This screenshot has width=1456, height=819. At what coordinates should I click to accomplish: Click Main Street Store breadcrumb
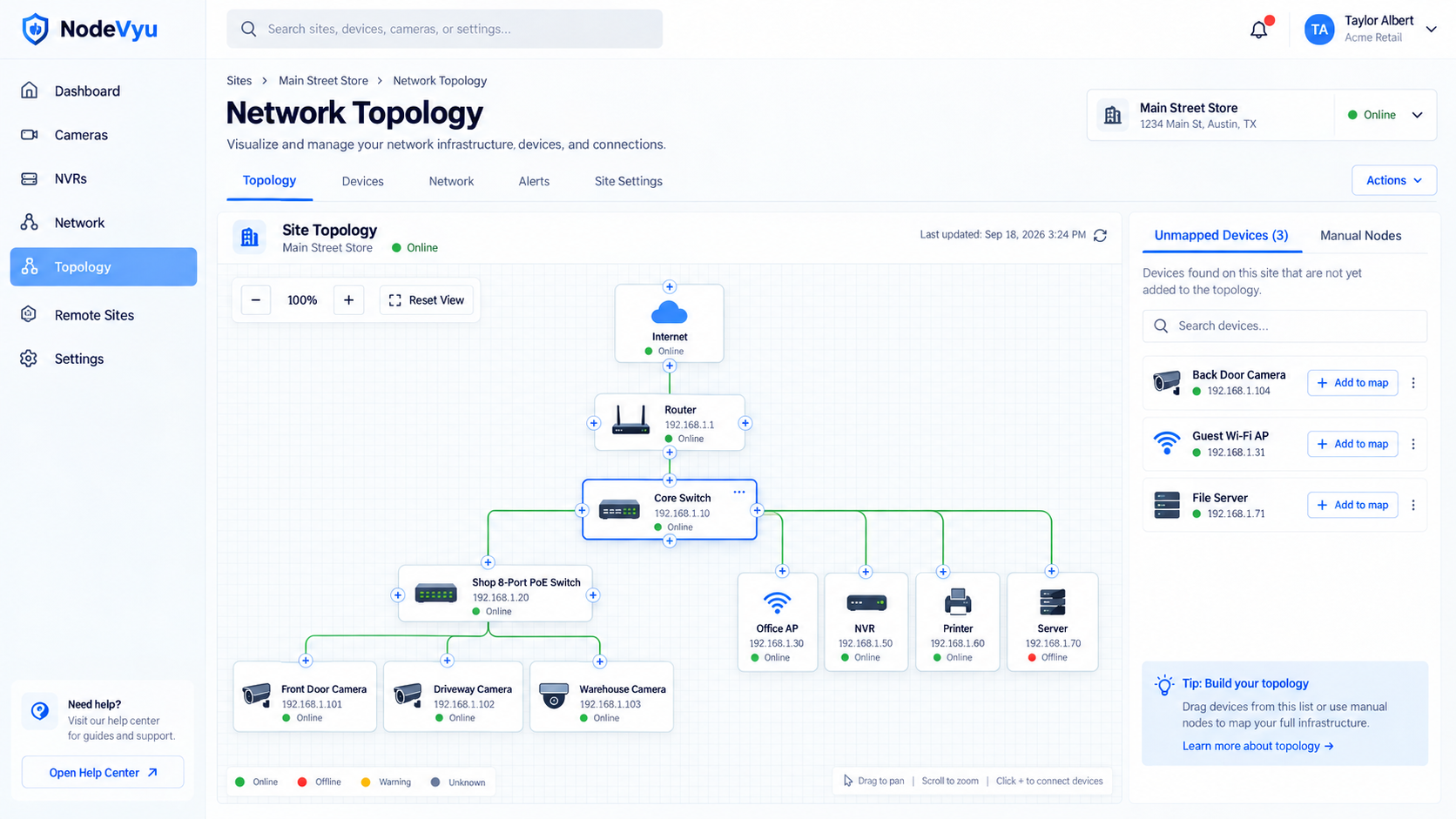point(323,81)
